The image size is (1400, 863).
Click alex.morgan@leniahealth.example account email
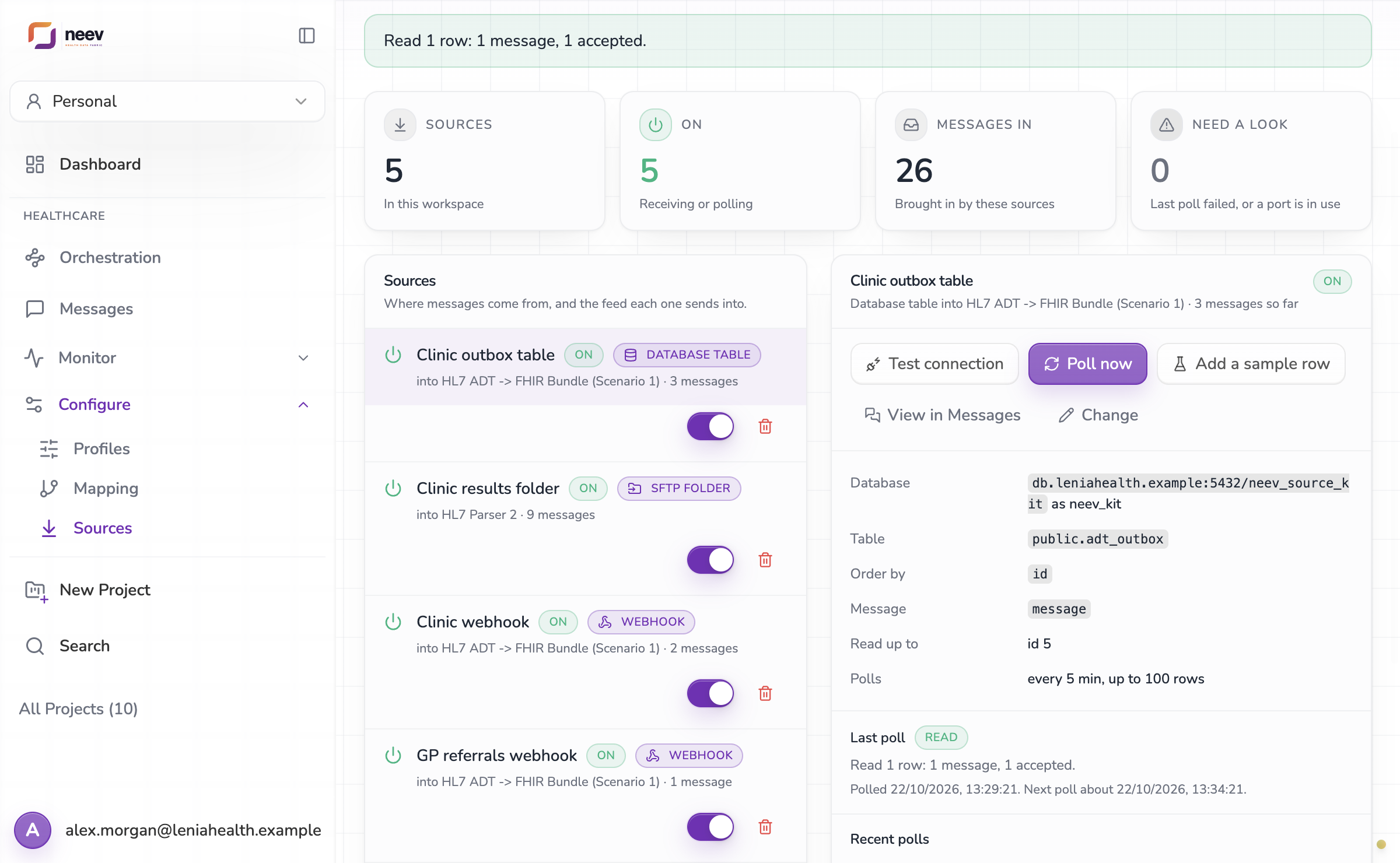(193, 830)
